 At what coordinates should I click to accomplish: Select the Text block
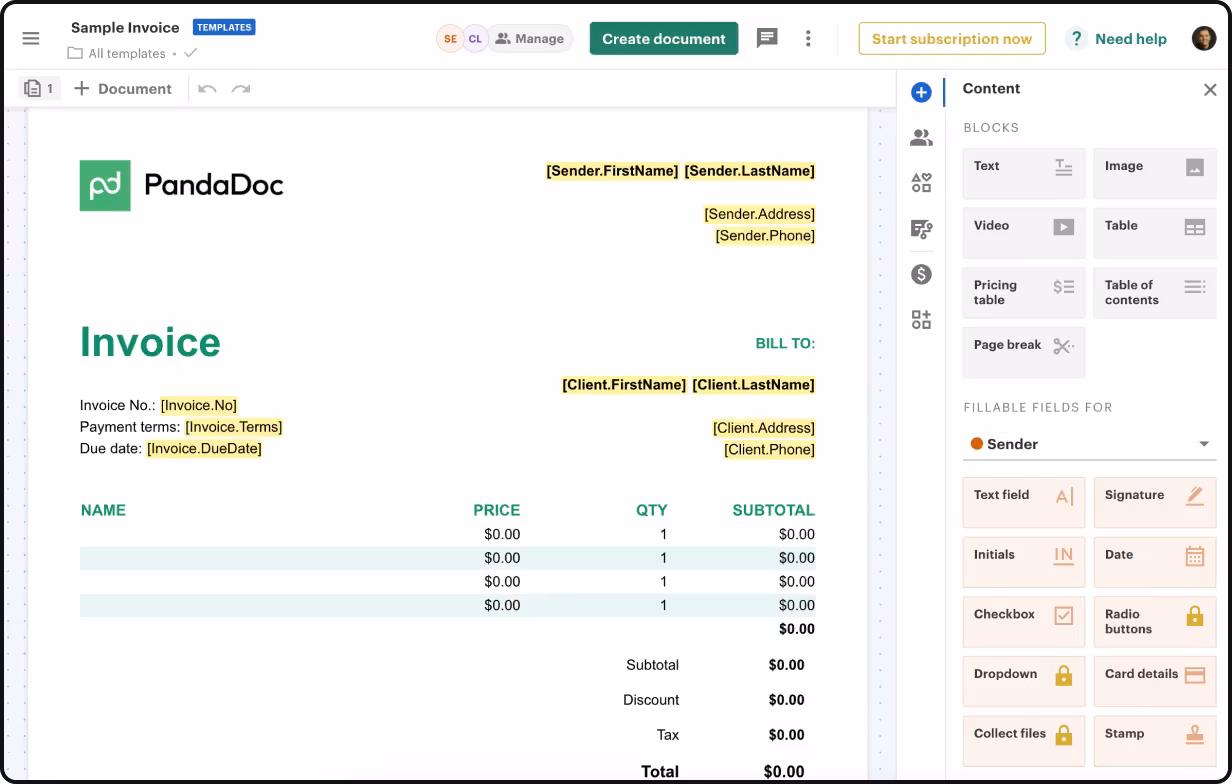pyautogui.click(x=1023, y=174)
